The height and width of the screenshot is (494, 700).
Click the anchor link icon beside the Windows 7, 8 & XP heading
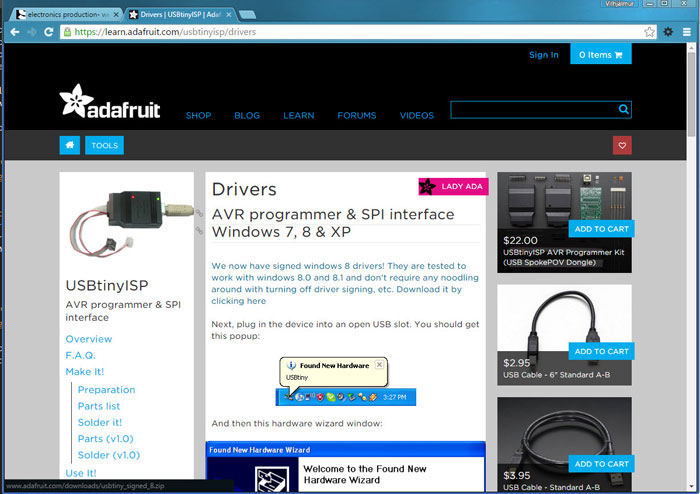pos(199,230)
